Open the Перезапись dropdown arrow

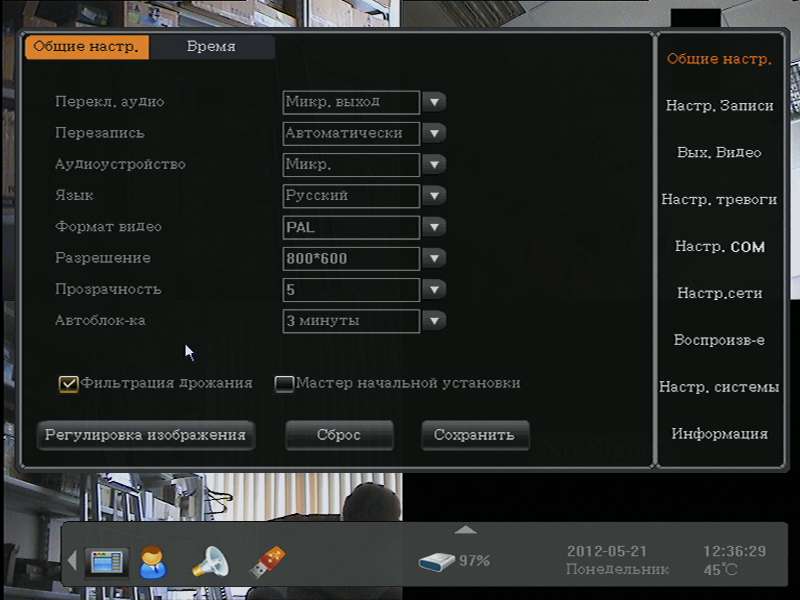[434, 133]
